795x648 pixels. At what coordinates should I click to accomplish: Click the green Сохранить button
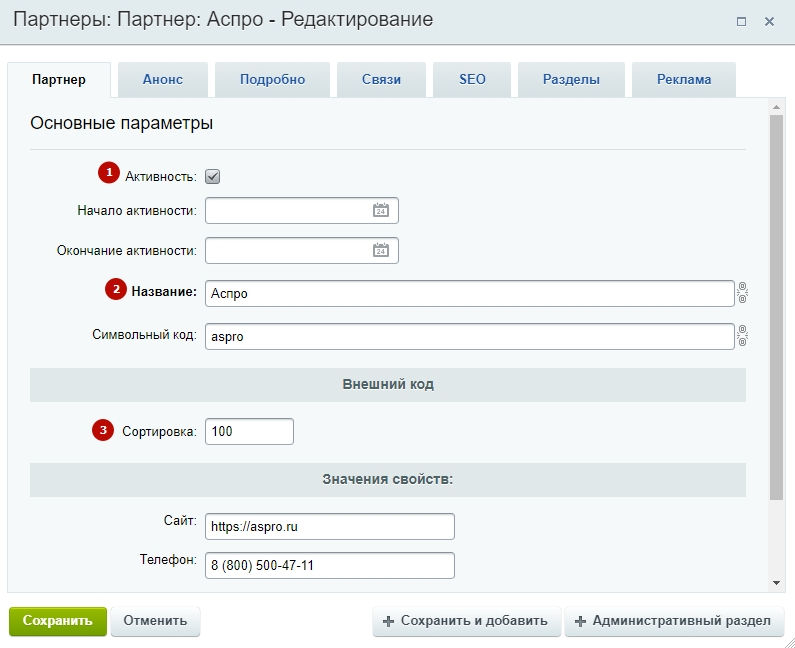click(58, 621)
